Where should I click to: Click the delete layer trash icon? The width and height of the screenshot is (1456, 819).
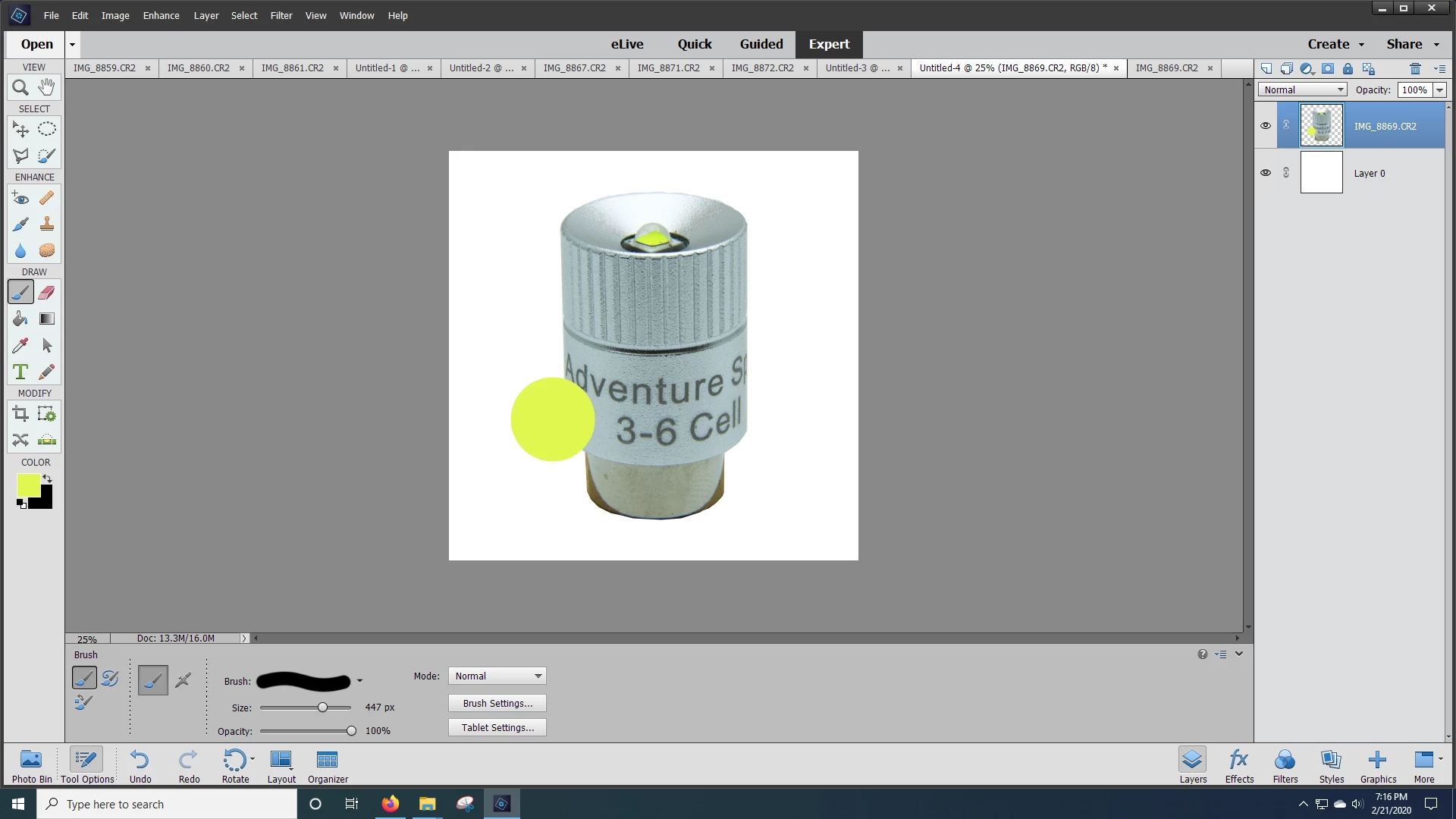point(1415,68)
